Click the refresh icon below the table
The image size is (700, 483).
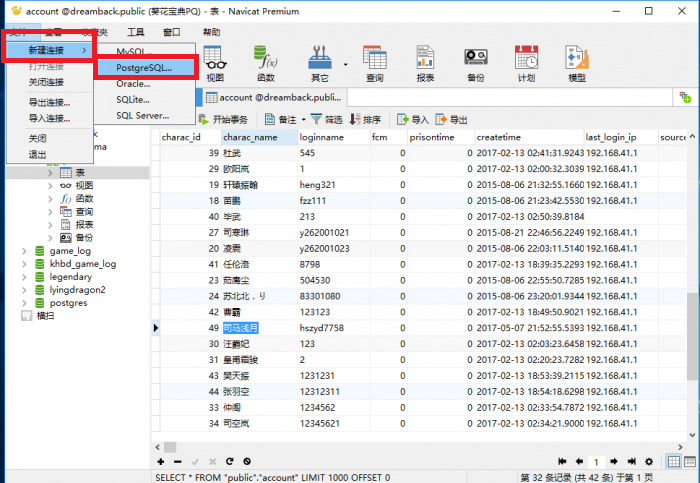click(x=230, y=461)
